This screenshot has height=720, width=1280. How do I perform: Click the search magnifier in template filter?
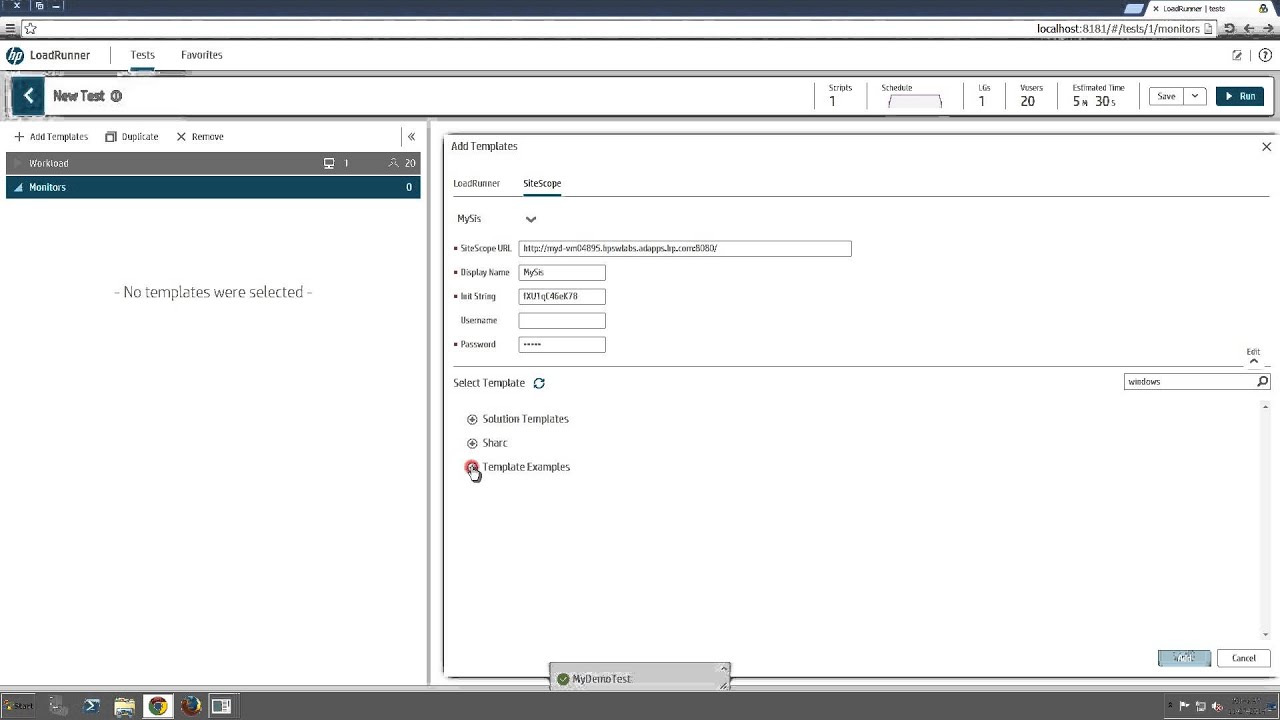point(1262,382)
